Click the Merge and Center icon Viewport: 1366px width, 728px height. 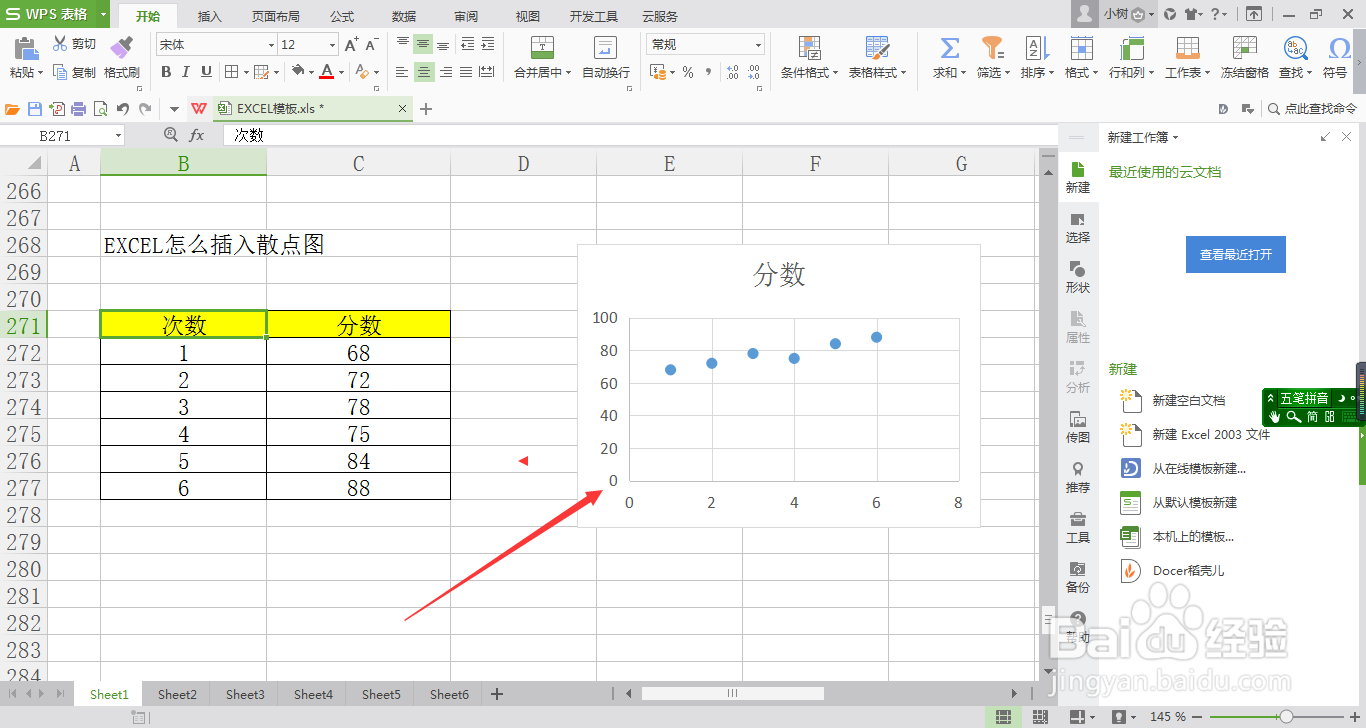pyautogui.click(x=542, y=48)
